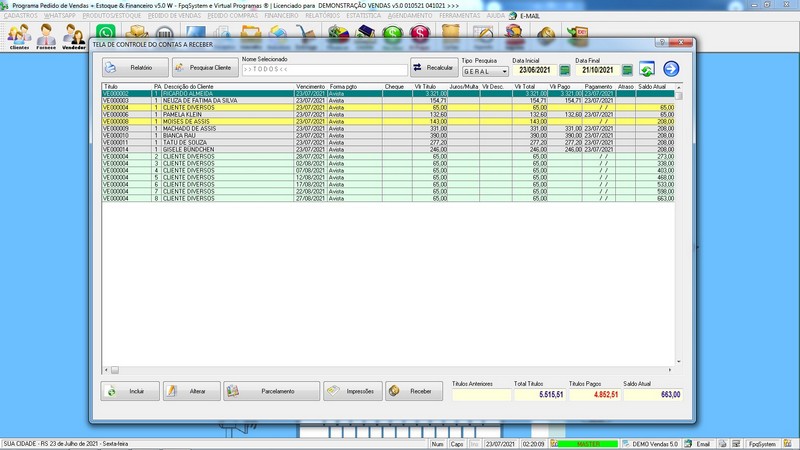The width and height of the screenshot is (800, 450).
Task: Select the TATU DE SOUZA row
Action: tap(388, 143)
